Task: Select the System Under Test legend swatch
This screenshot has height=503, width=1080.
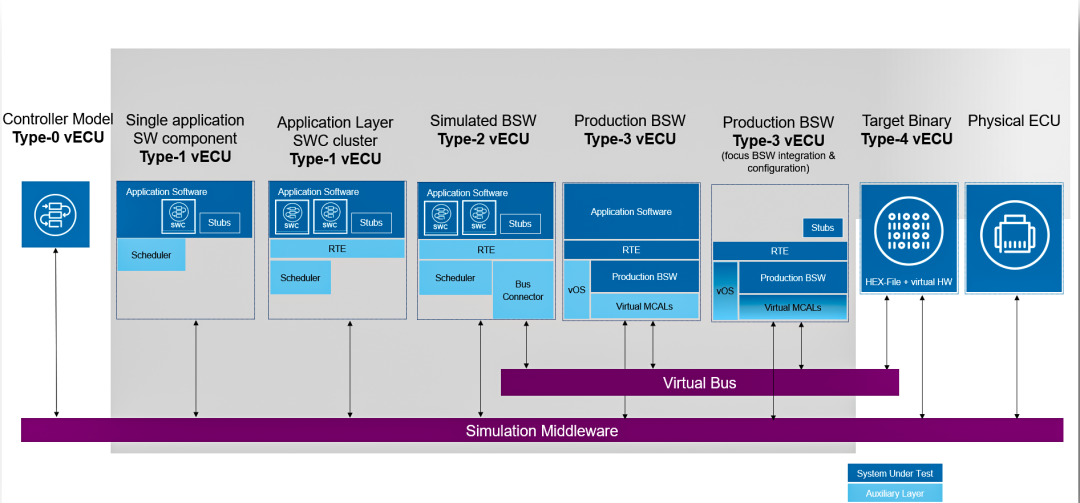Action: click(x=895, y=473)
